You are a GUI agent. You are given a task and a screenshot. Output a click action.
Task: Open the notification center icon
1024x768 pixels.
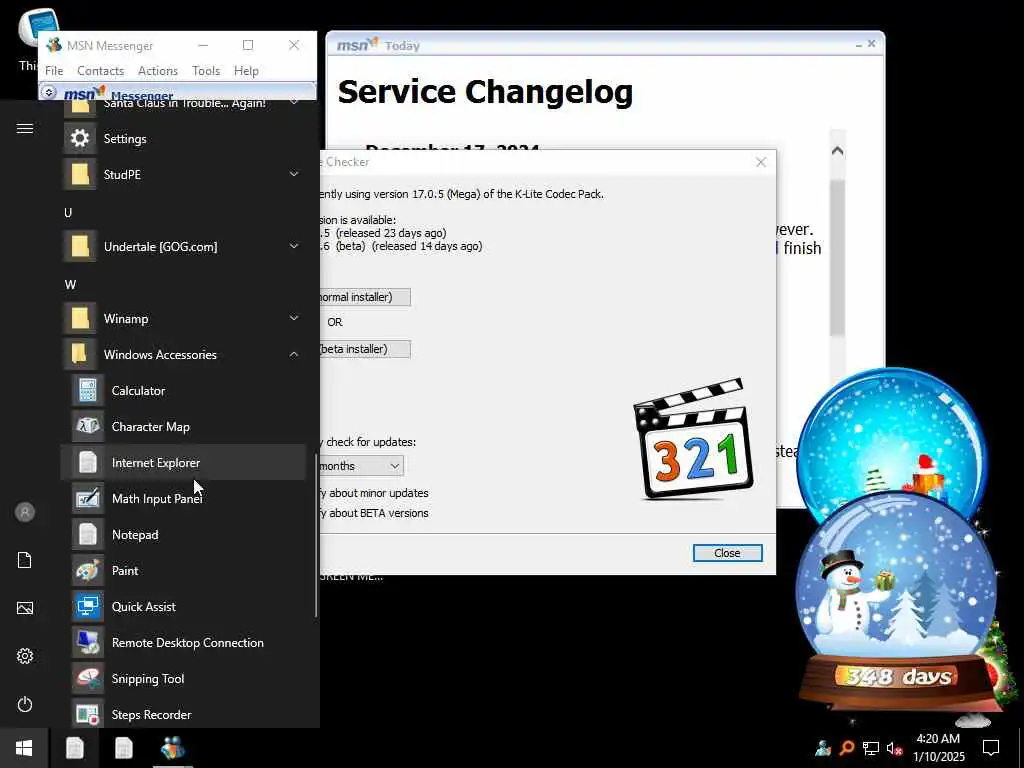[x=991, y=748]
